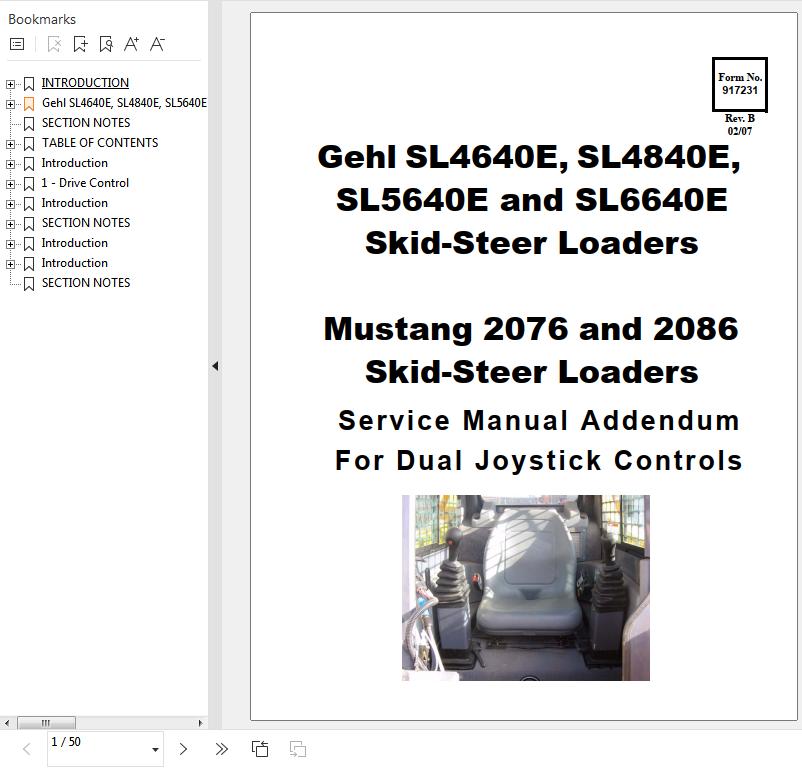Click the Bookmarks panel title
The image size is (802, 768).
[x=42, y=19]
